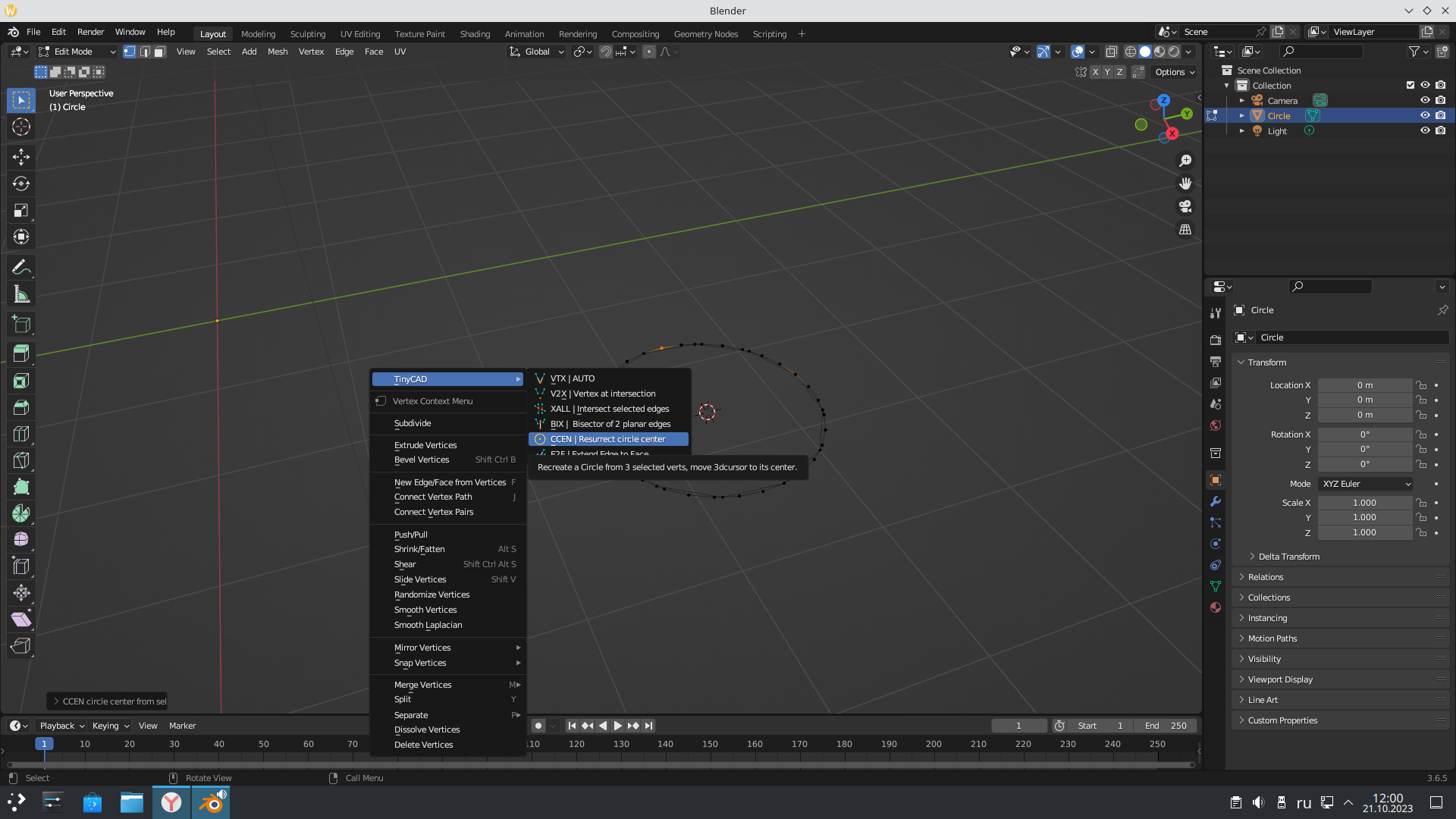Switch to the Sculpting workspace tab

tap(307, 34)
